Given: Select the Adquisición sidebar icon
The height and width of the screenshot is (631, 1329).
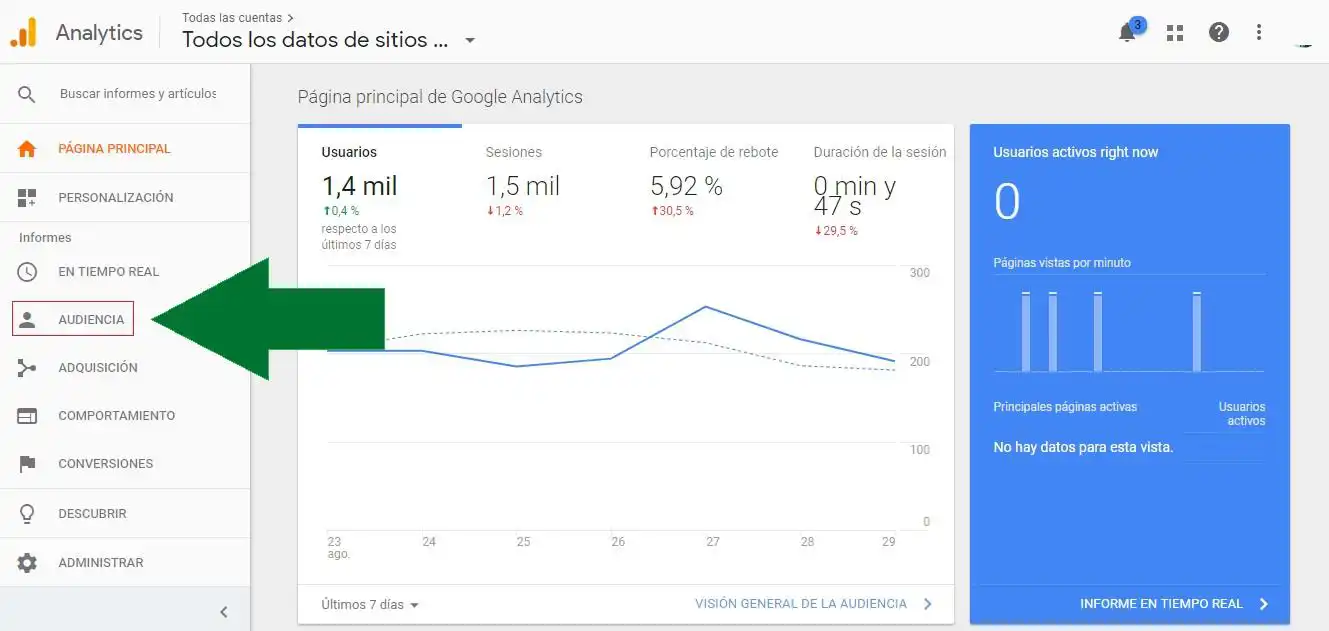Looking at the screenshot, I should [x=28, y=367].
